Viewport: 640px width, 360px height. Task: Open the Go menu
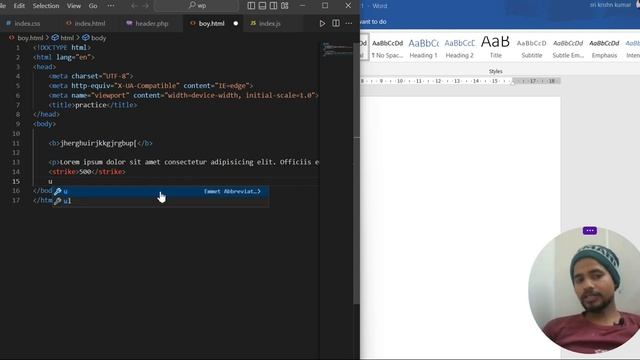(x=93, y=6)
